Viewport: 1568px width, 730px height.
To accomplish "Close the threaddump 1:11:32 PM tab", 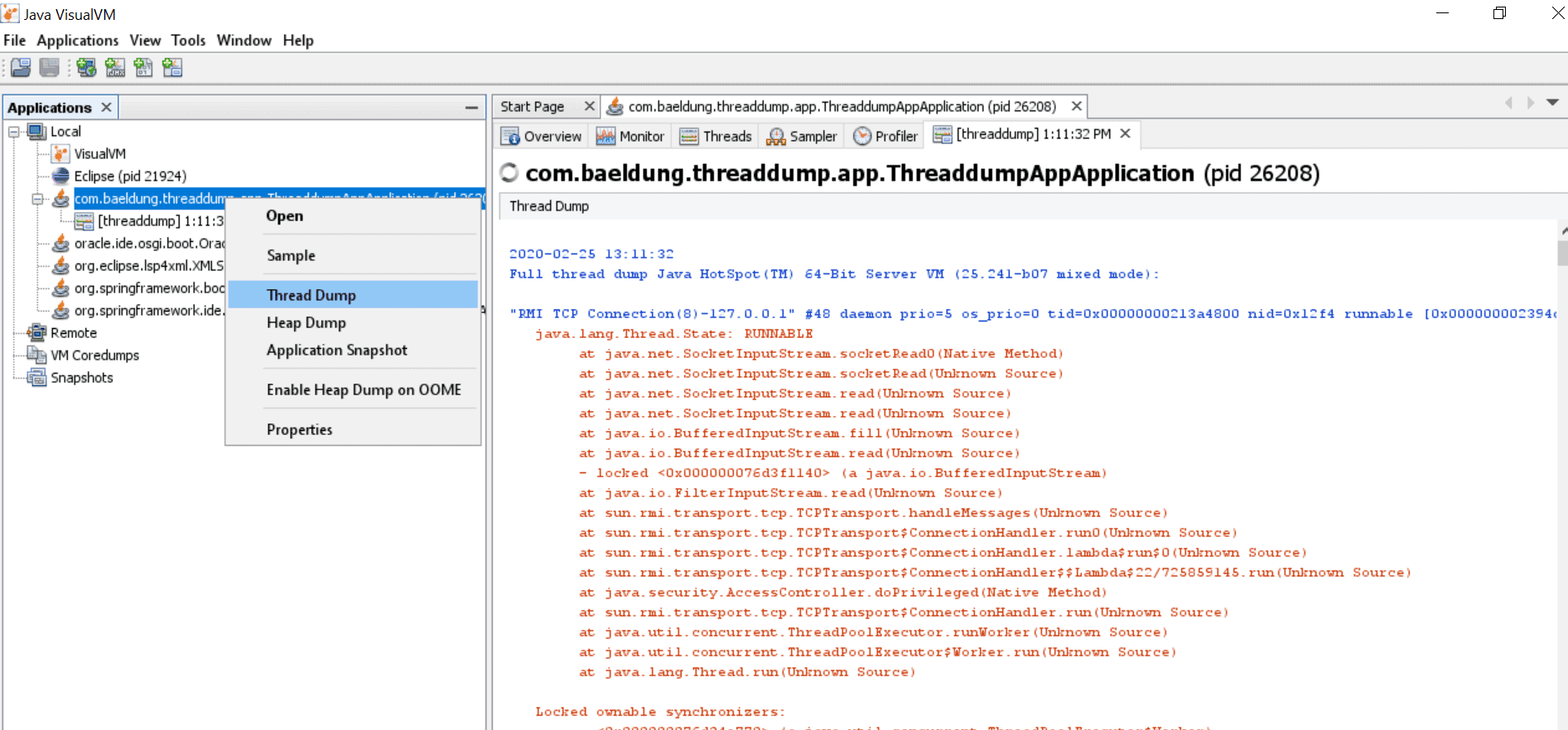I will (x=1125, y=133).
